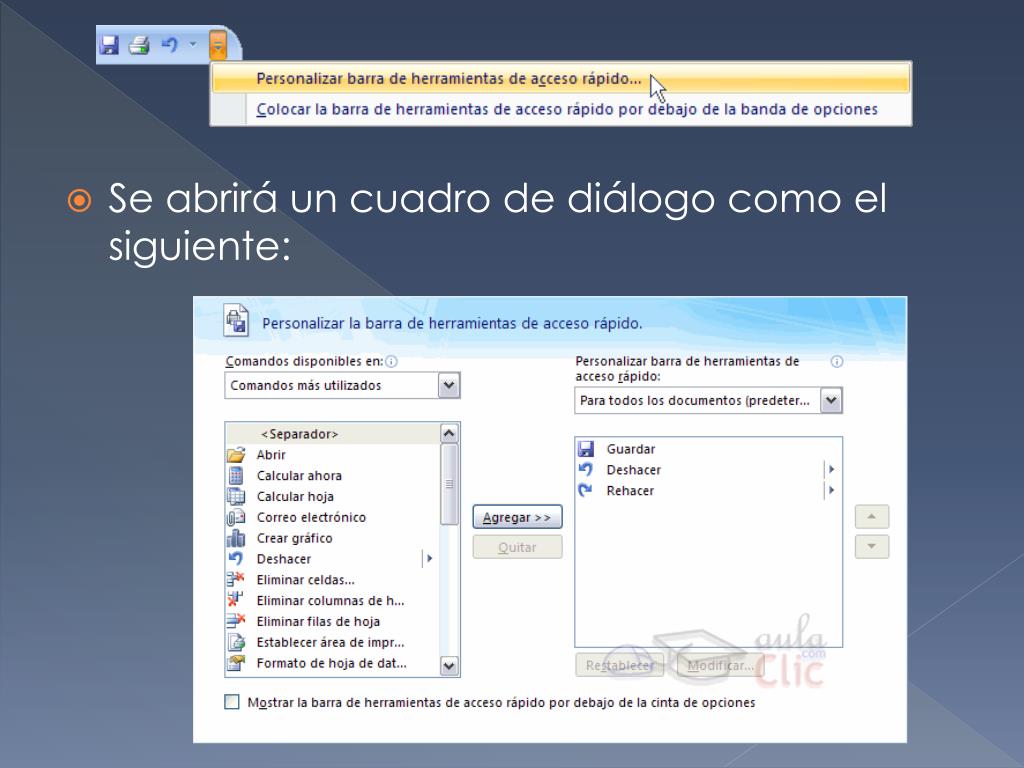
Task: Open the Comandos más utilizados dropdown
Action: [449, 385]
